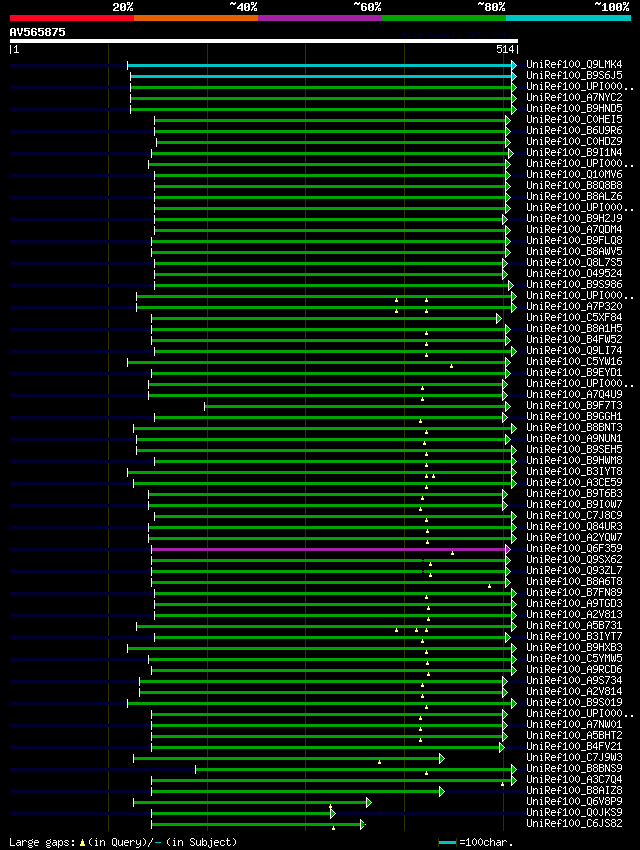This screenshot has height=850, width=640.
Task: Select UniRef100_Q10MV6 entry
Action: [574, 175]
